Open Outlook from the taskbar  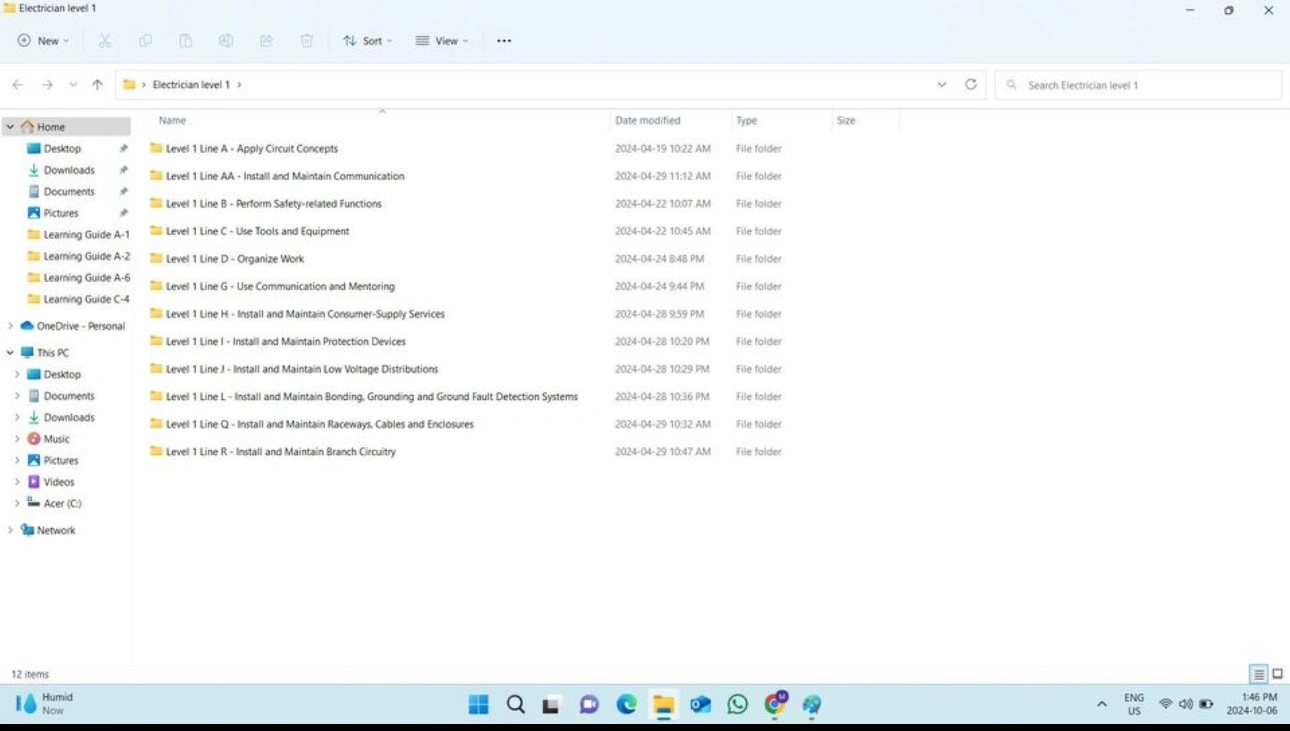[701, 704]
